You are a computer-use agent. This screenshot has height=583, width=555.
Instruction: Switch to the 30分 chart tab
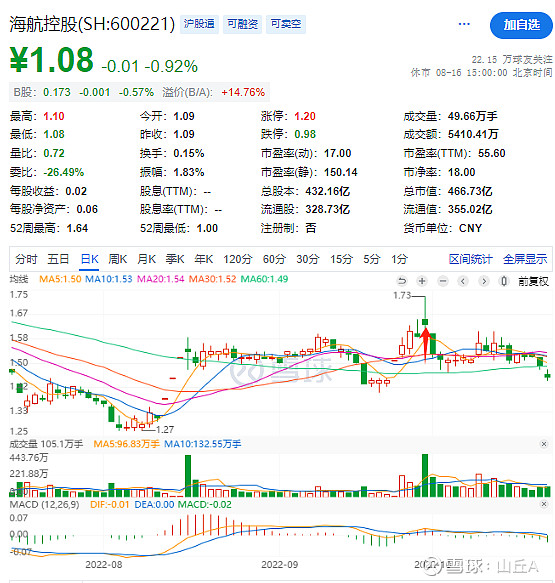tap(308, 259)
